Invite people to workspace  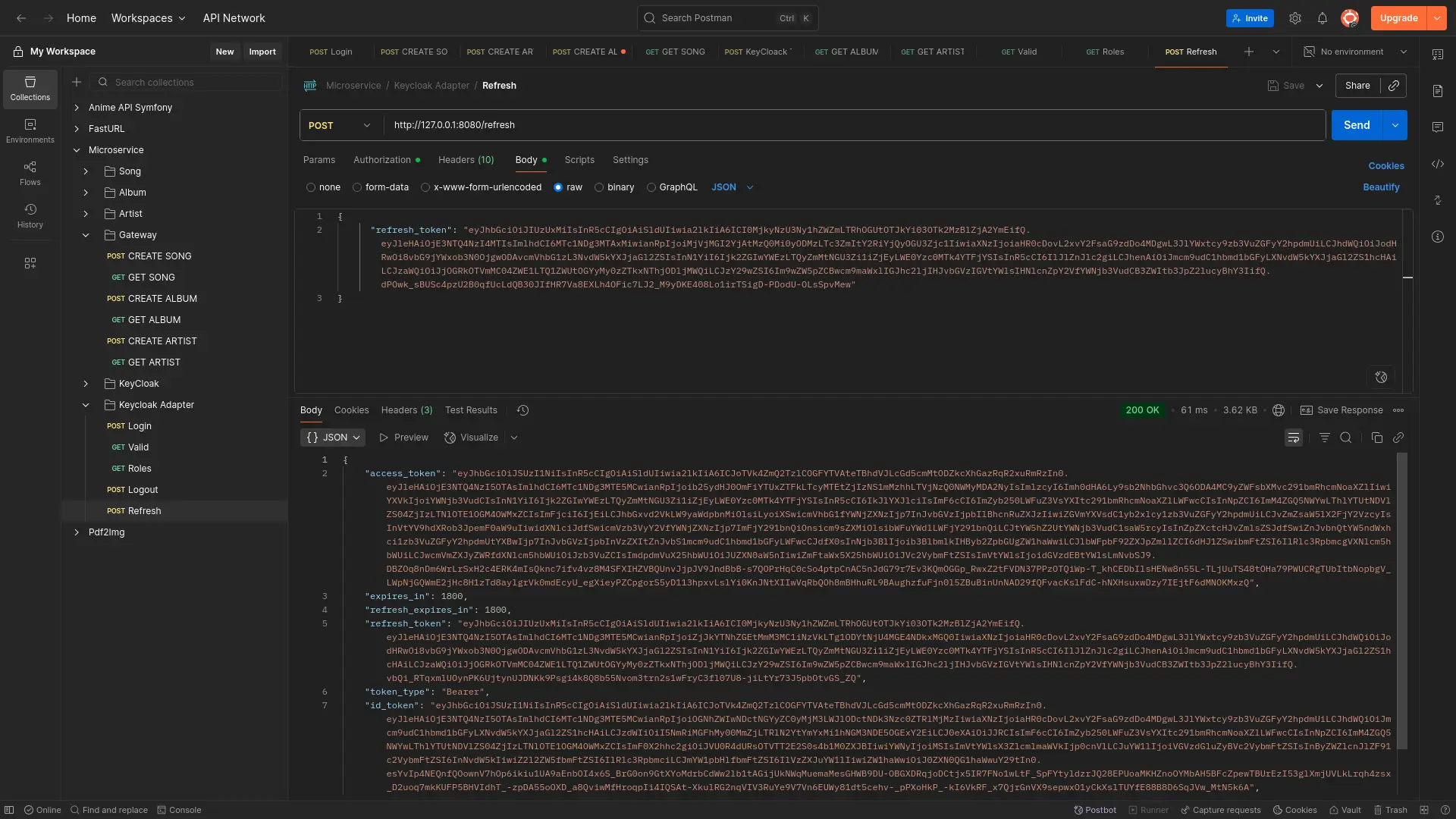pos(1250,18)
